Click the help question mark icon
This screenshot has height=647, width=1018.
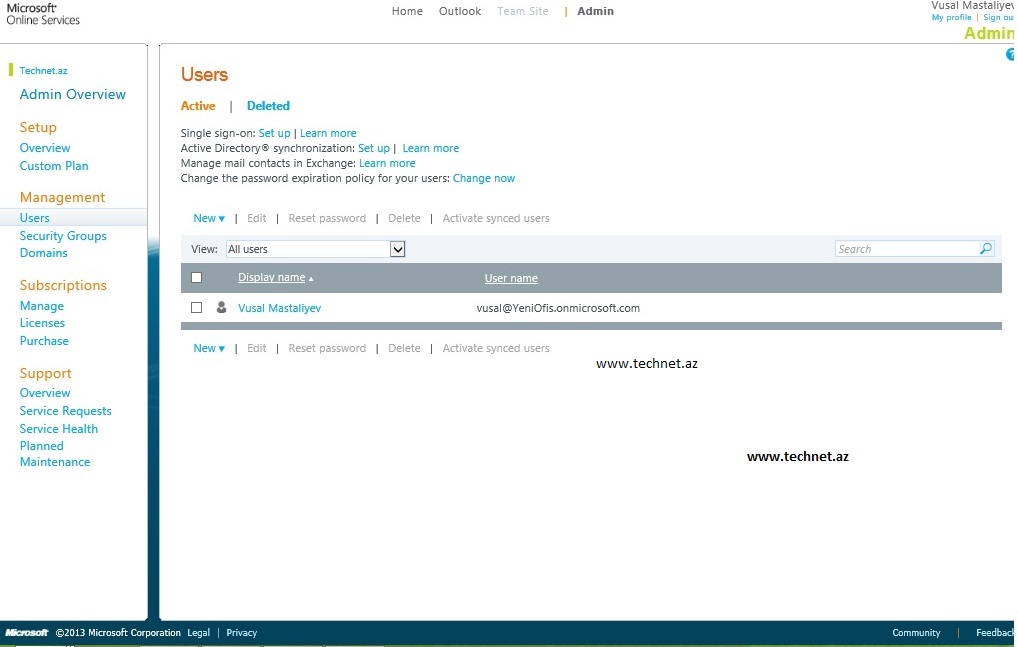click(1010, 55)
